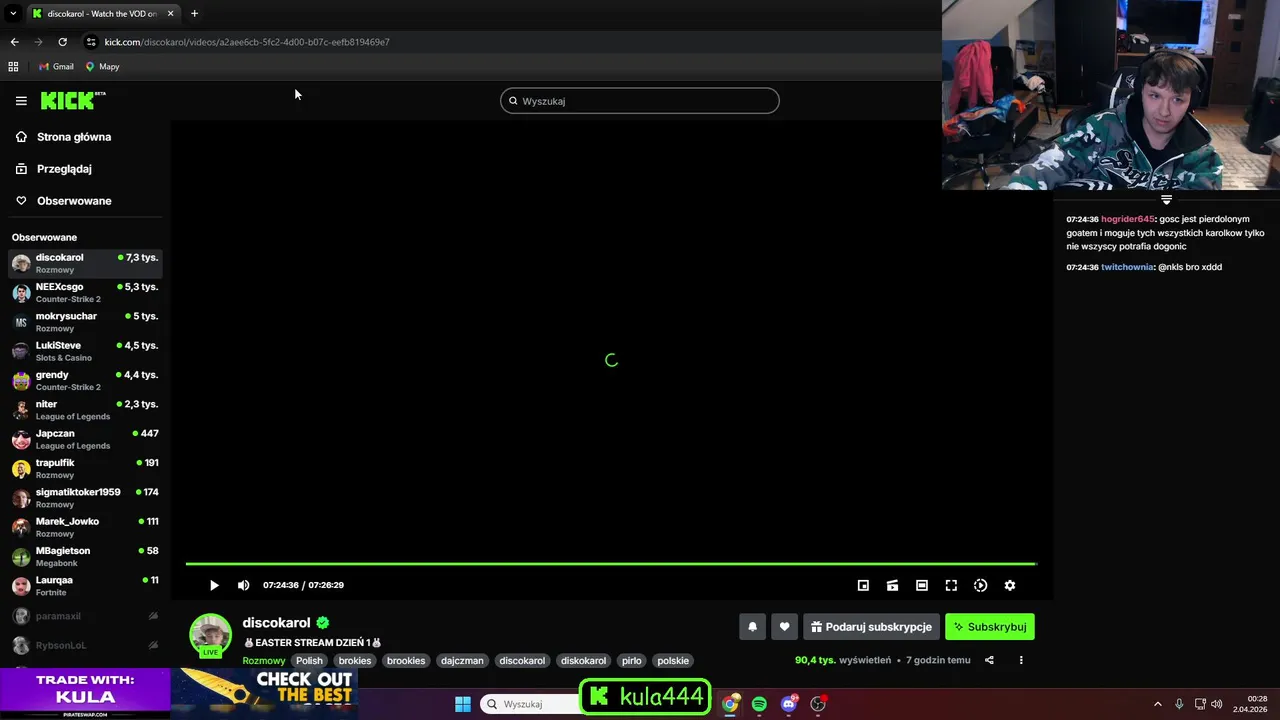Open mokrysuchar channel in sidebar
The image size is (1280, 720).
click(x=85, y=322)
